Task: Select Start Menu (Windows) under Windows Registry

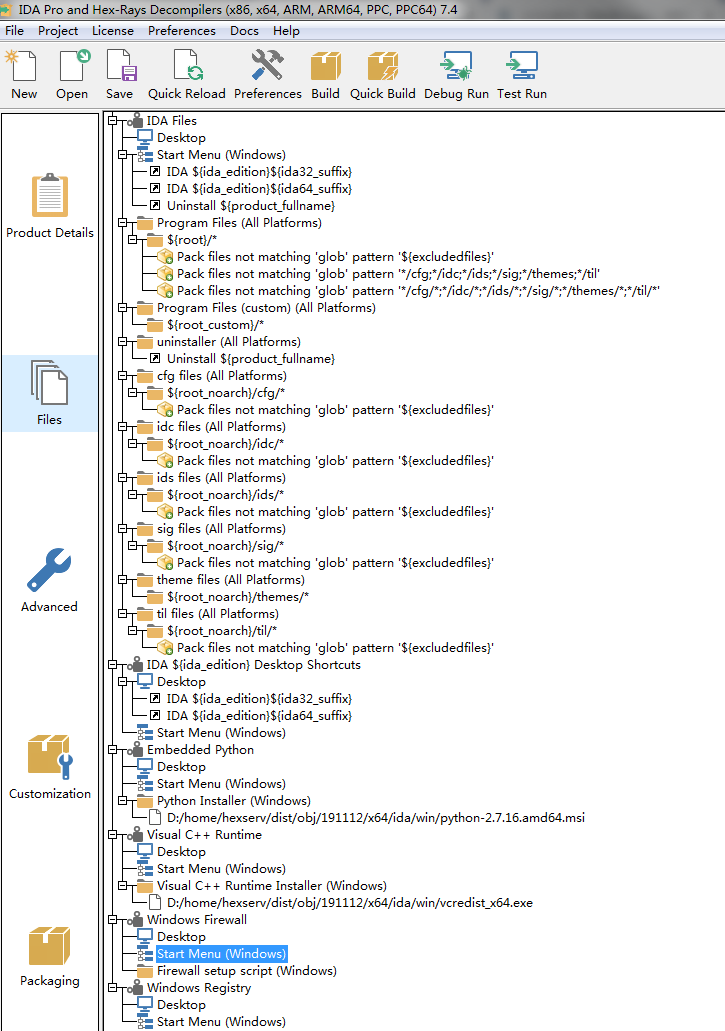Action: (x=222, y=1022)
